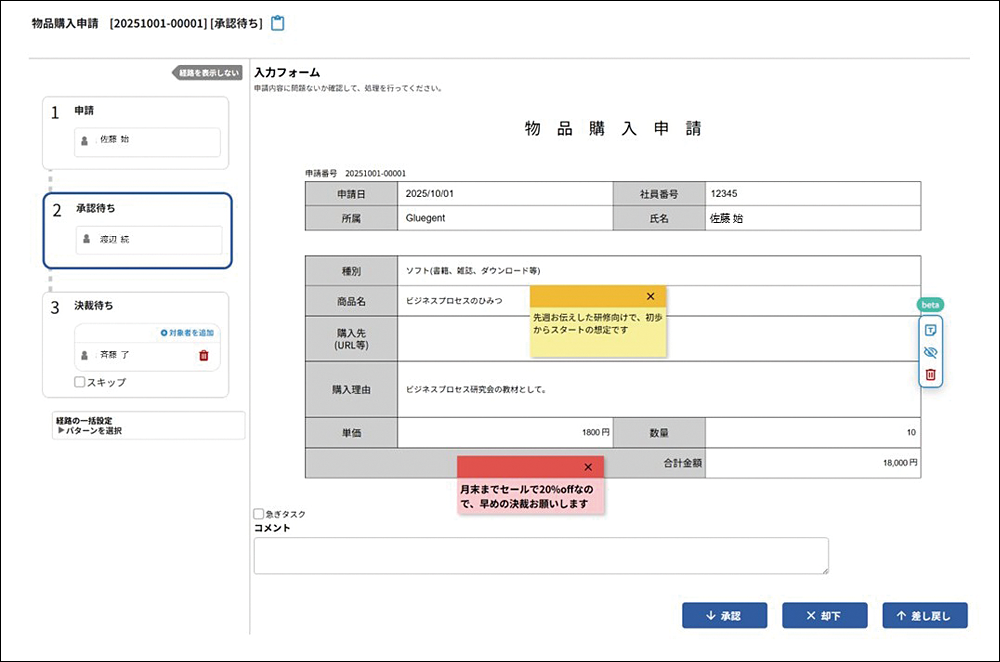Delete sticky notes using red trash icon in beta toolbar
1000x662 pixels.
click(930, 374)
